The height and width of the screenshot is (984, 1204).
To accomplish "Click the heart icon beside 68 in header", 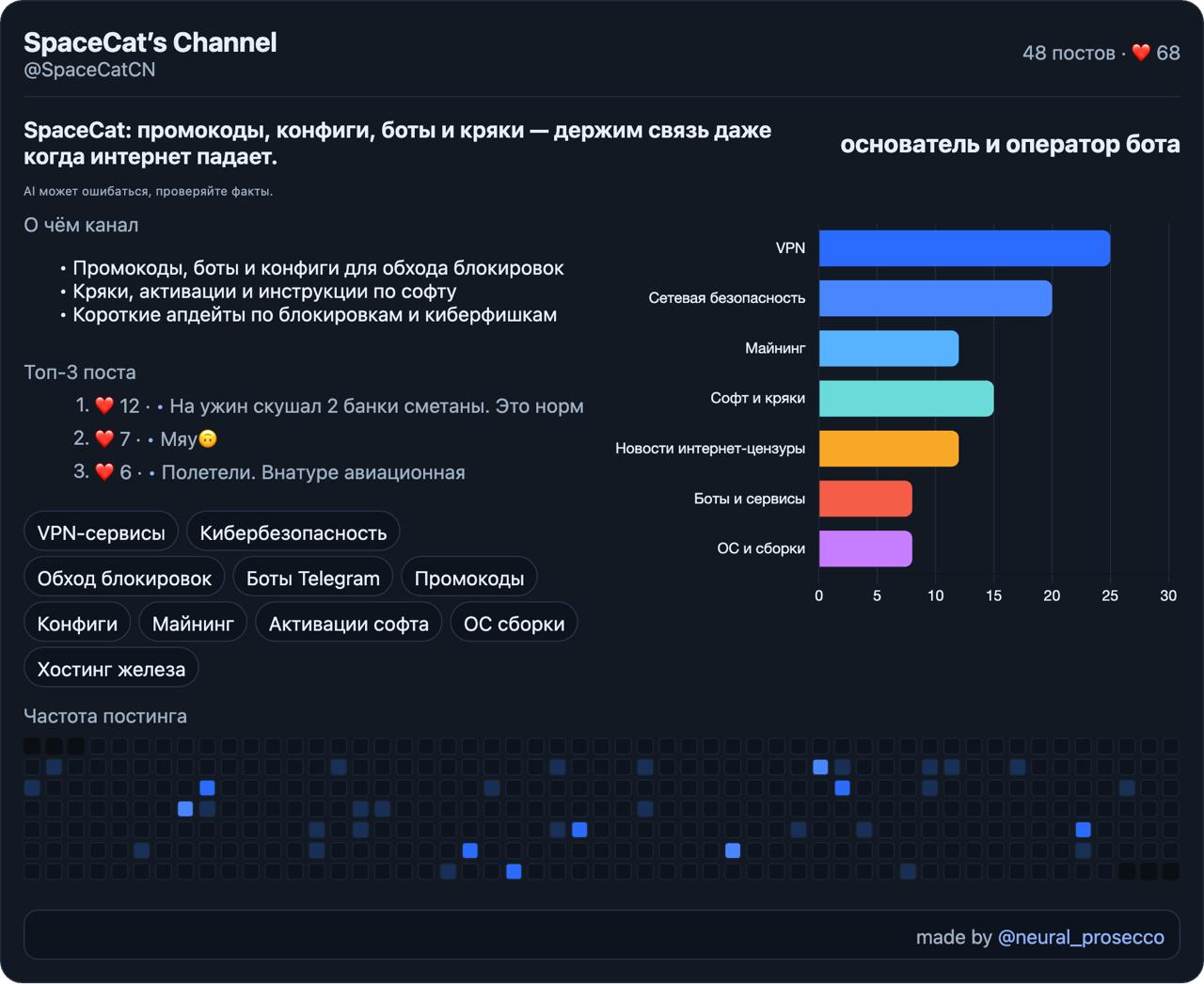I will tap(1141, 53).
